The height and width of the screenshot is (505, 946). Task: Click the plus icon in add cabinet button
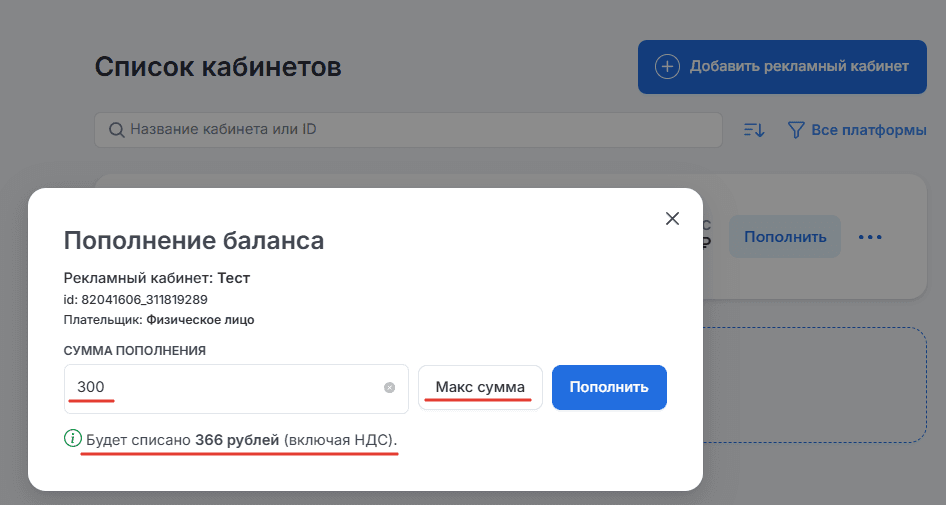[667, 67]
